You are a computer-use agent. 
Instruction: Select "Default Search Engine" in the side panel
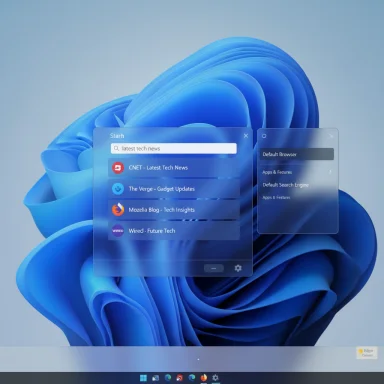[285, 185]
